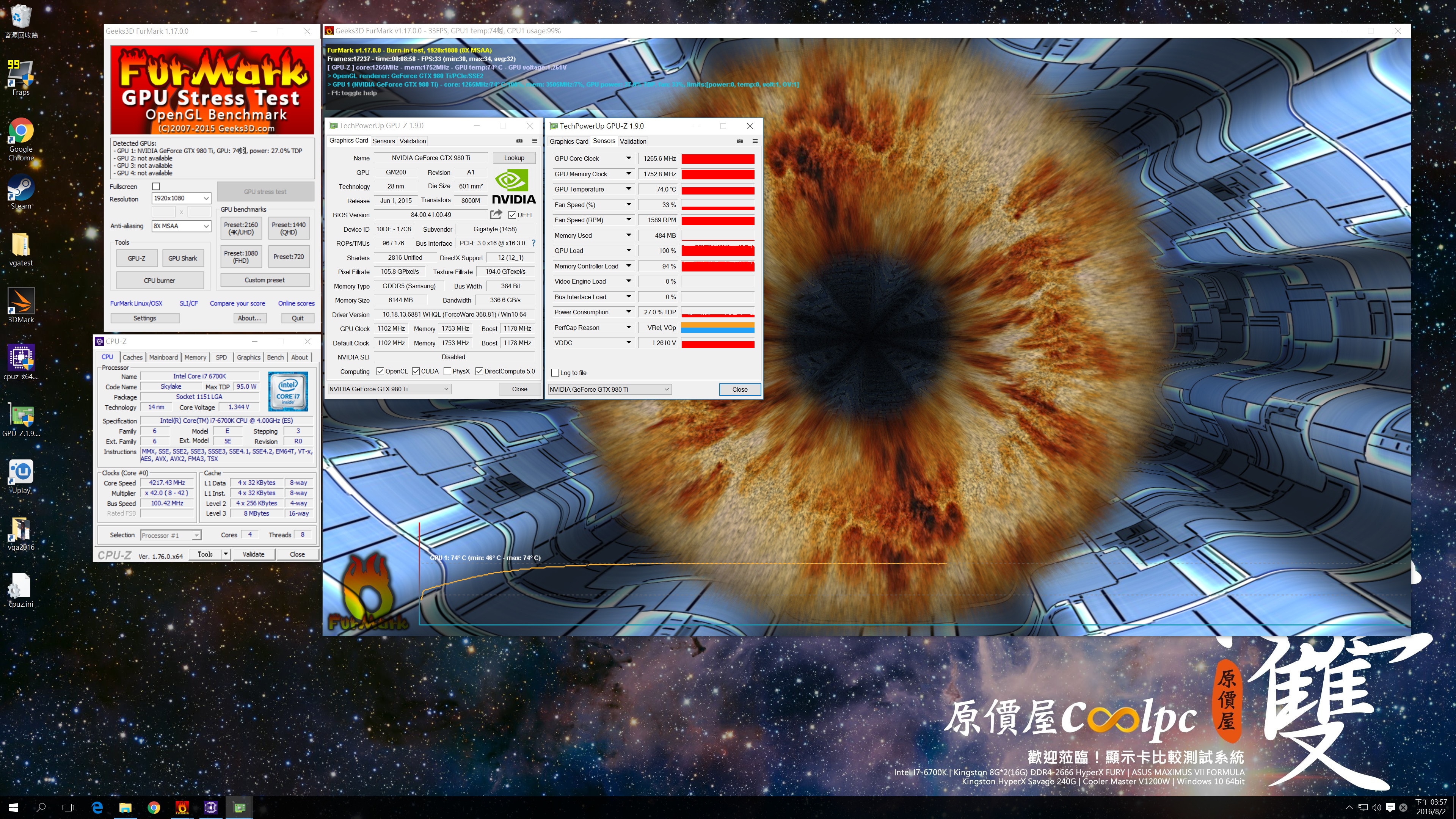Screen dimensions: 1456x819
Task: Launch Microsoft Edge from the taskbar
Action: pos(97,808)
